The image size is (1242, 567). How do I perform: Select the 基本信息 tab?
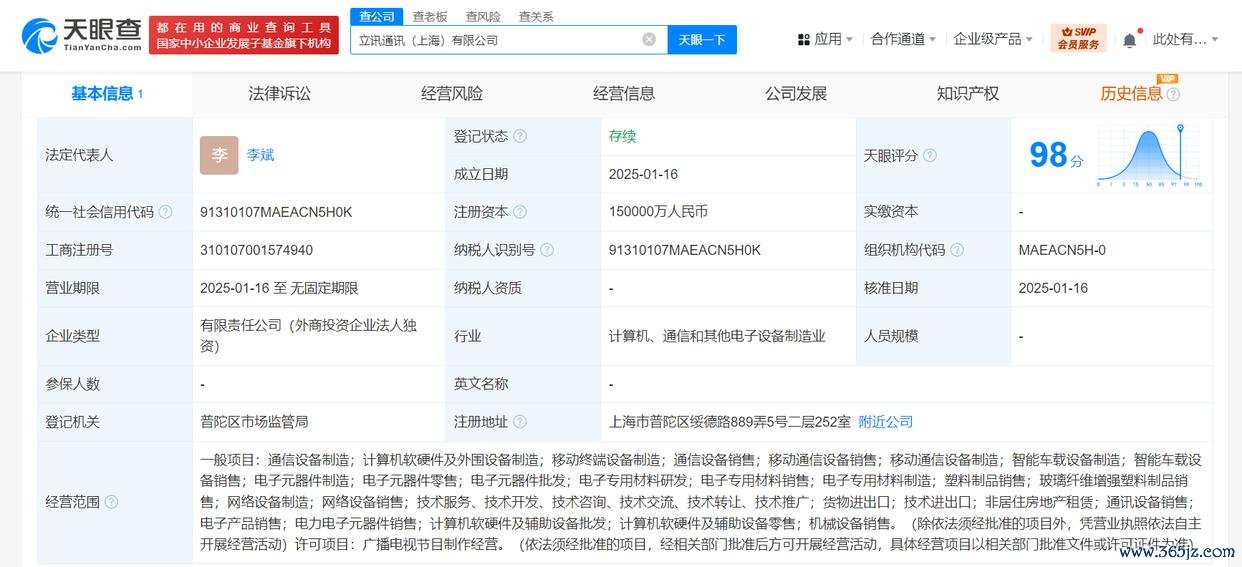pos(107,93)
